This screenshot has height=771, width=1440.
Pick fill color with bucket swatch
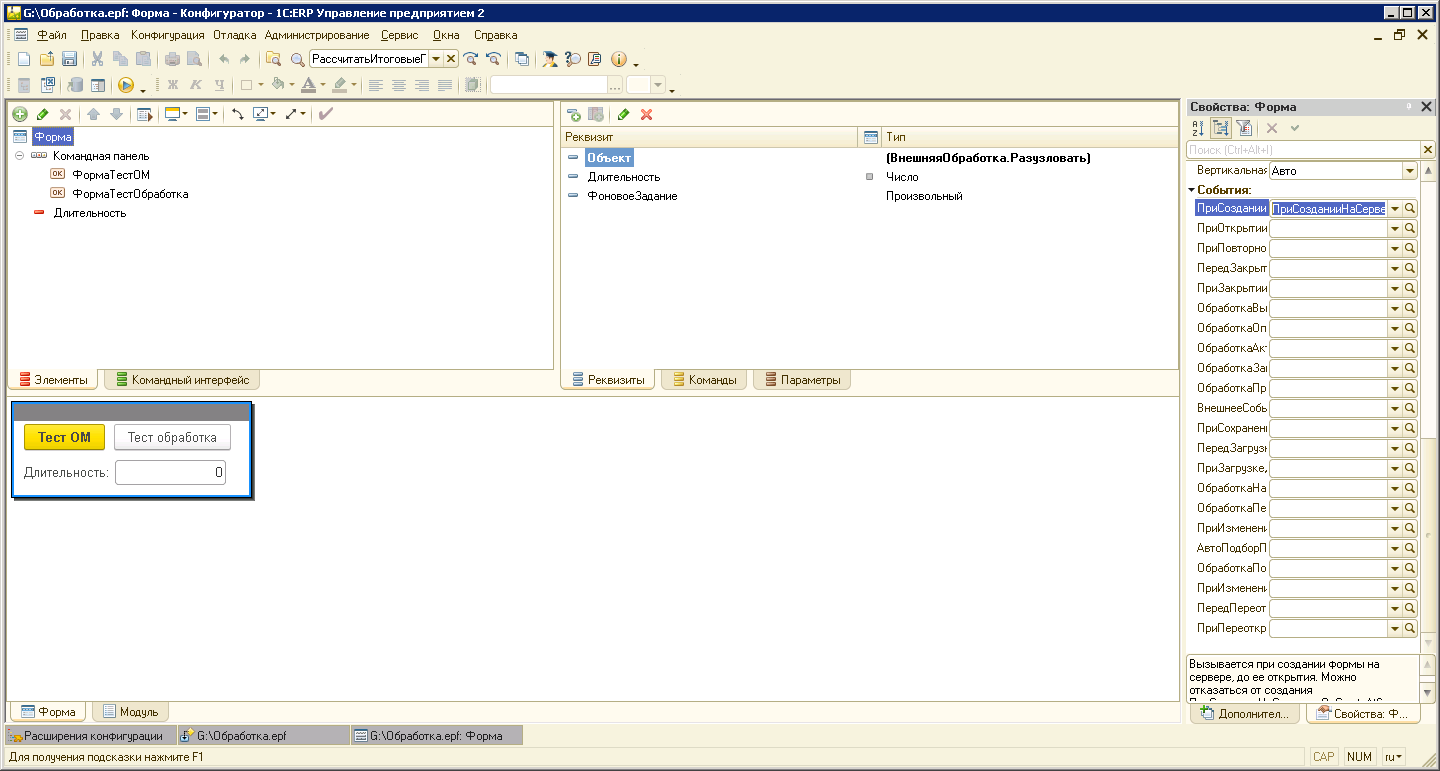(x=278, y=86)
